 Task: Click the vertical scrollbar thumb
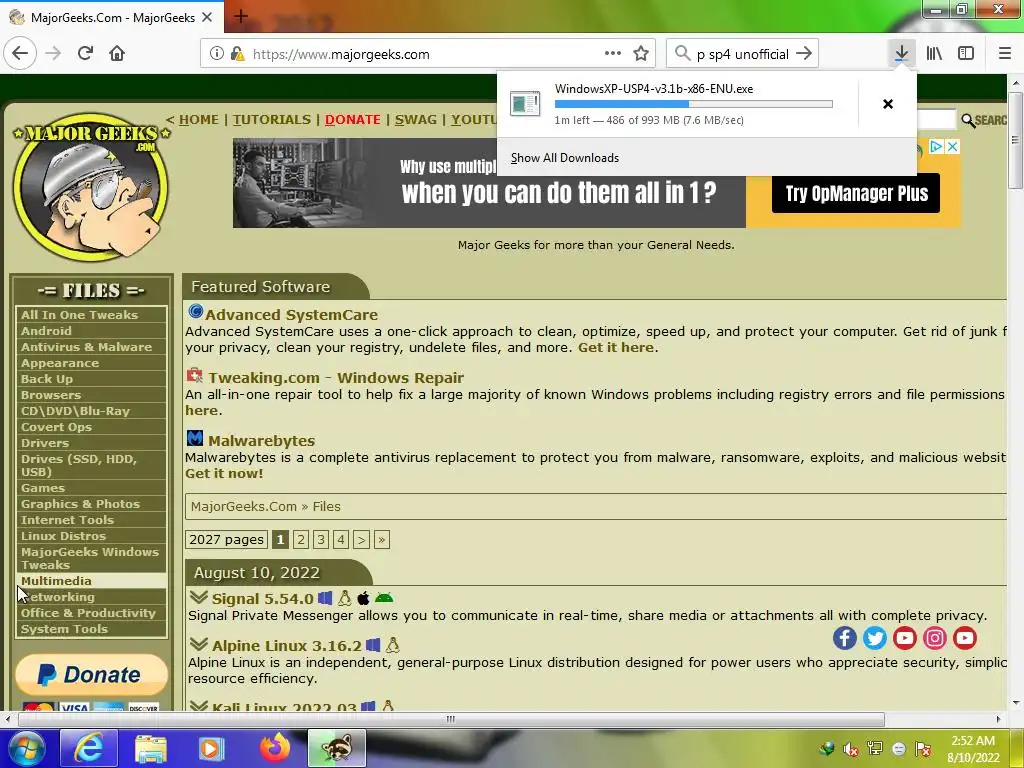click(x=1014, y=140)
